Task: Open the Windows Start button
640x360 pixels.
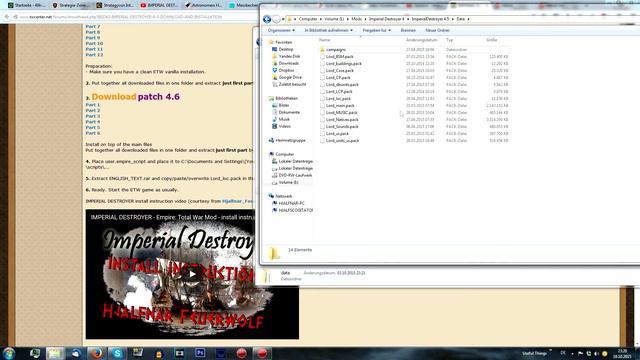Action: [x=9, y=353]
